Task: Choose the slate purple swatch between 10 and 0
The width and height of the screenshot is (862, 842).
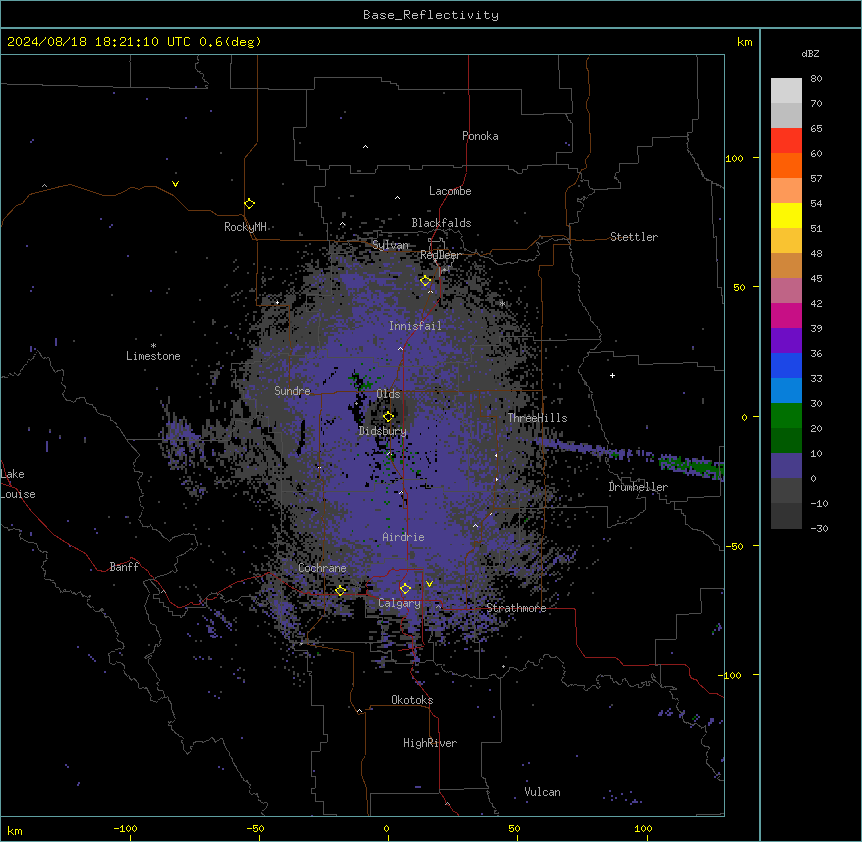Action: tap(786, 466)
